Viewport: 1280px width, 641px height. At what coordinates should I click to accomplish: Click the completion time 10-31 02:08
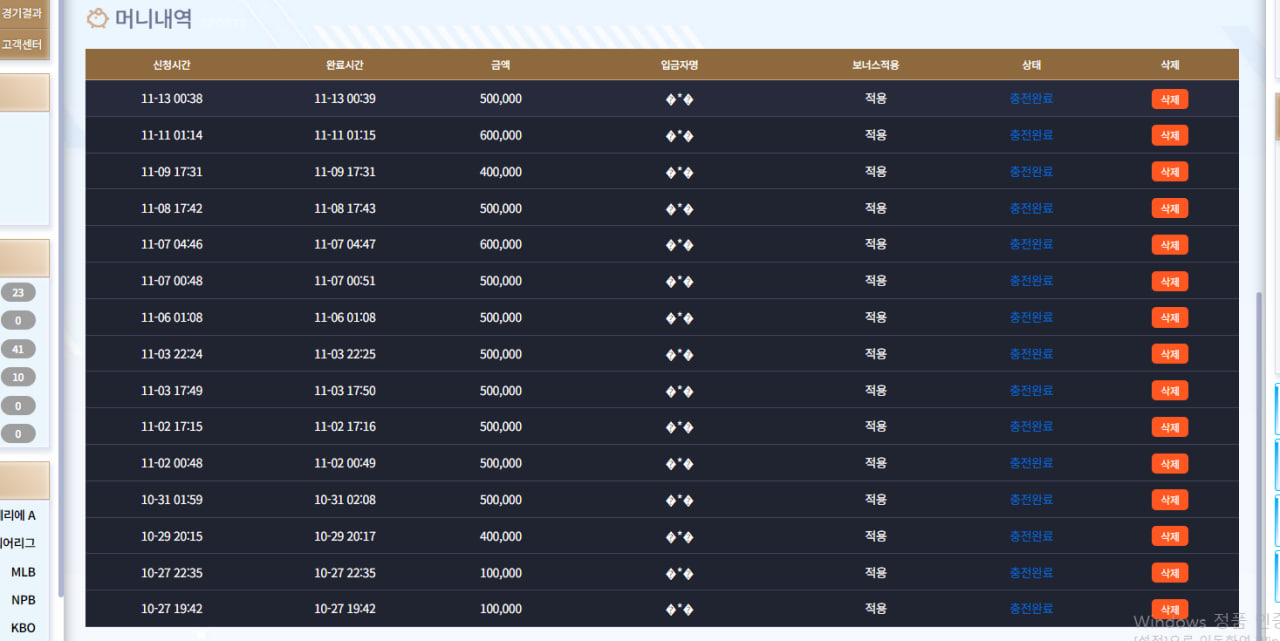[x=345, y=499]
